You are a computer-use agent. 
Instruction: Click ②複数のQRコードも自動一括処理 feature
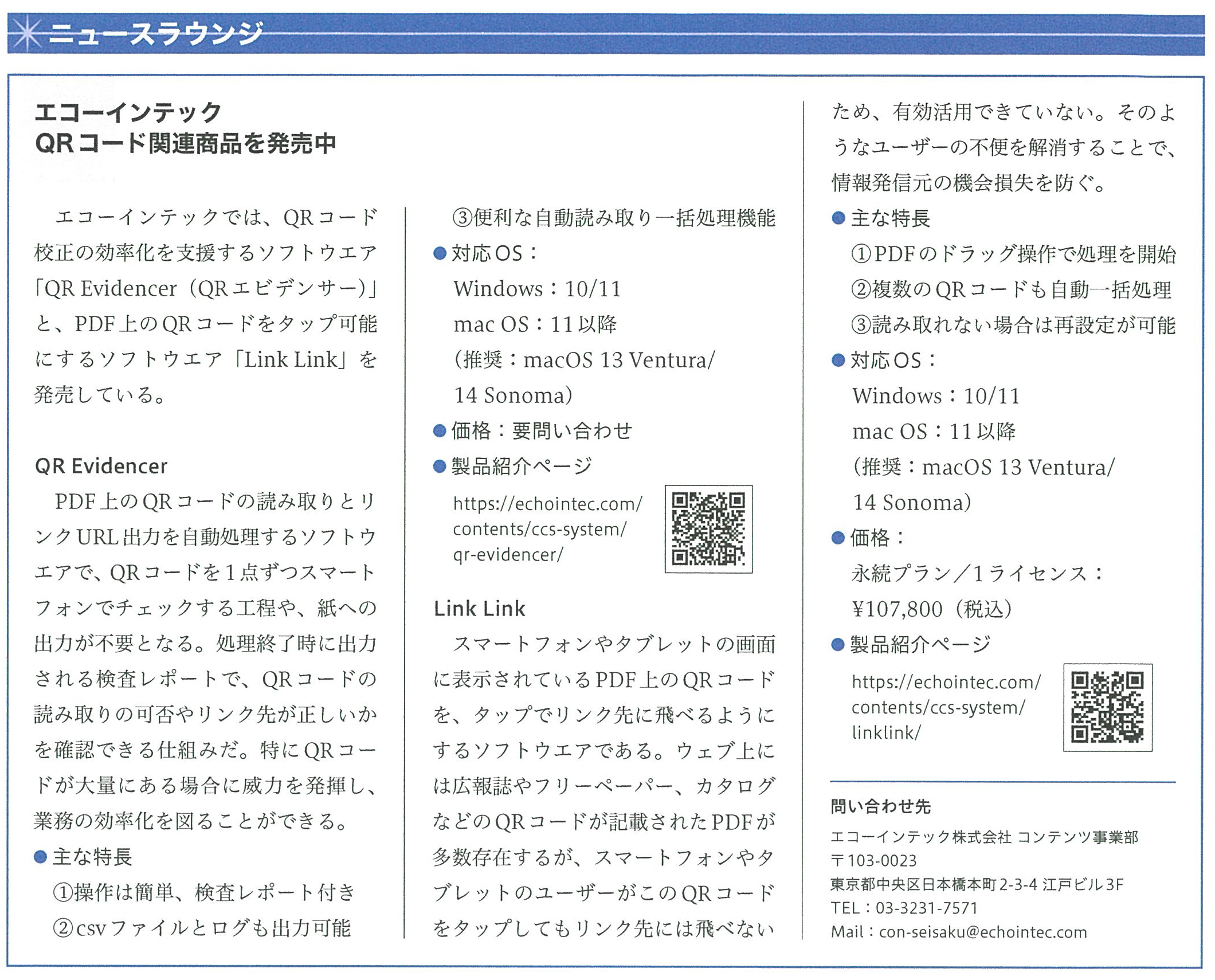(1012, 289)
